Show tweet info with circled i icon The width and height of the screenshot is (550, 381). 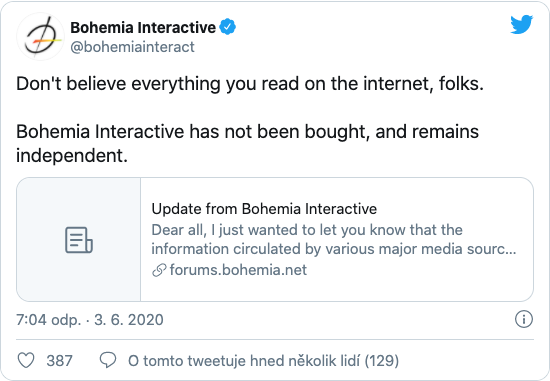[524, 319]
